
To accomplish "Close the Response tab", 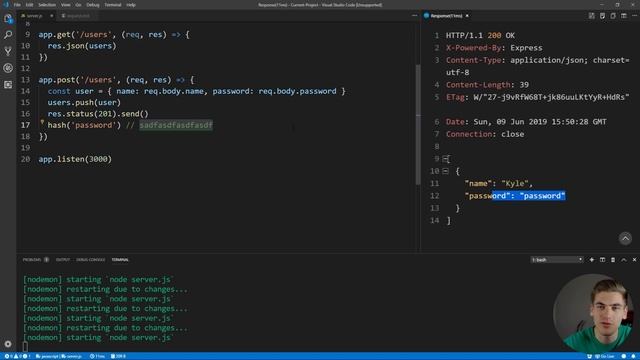I will click(x=467, y=16).
